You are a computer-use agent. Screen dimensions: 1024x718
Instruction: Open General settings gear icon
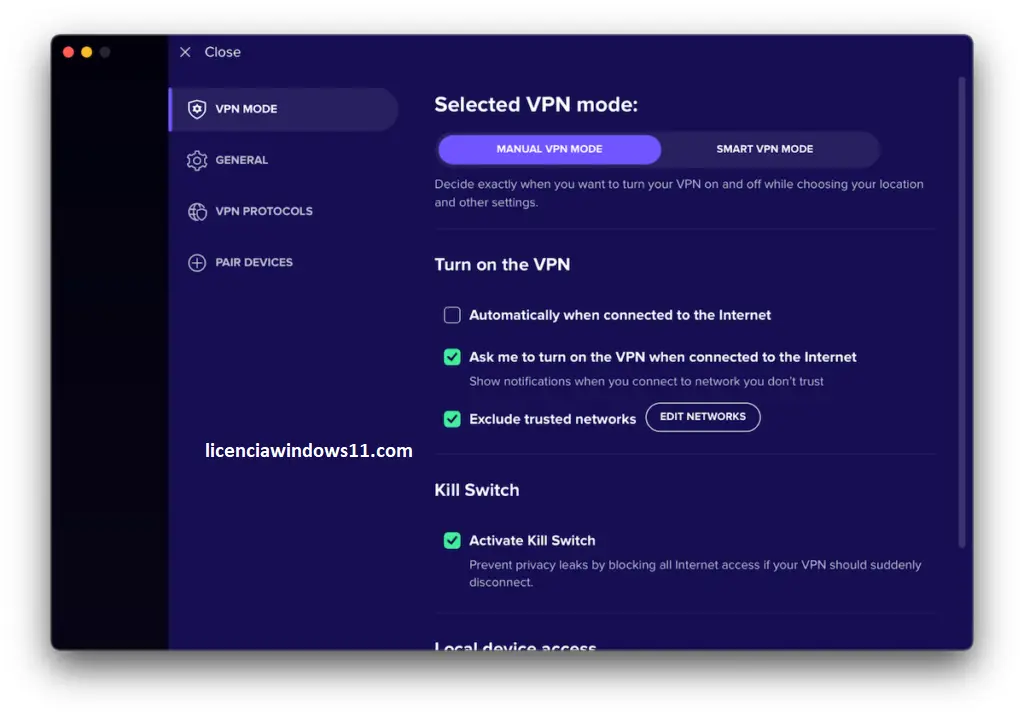coord(197,160)
